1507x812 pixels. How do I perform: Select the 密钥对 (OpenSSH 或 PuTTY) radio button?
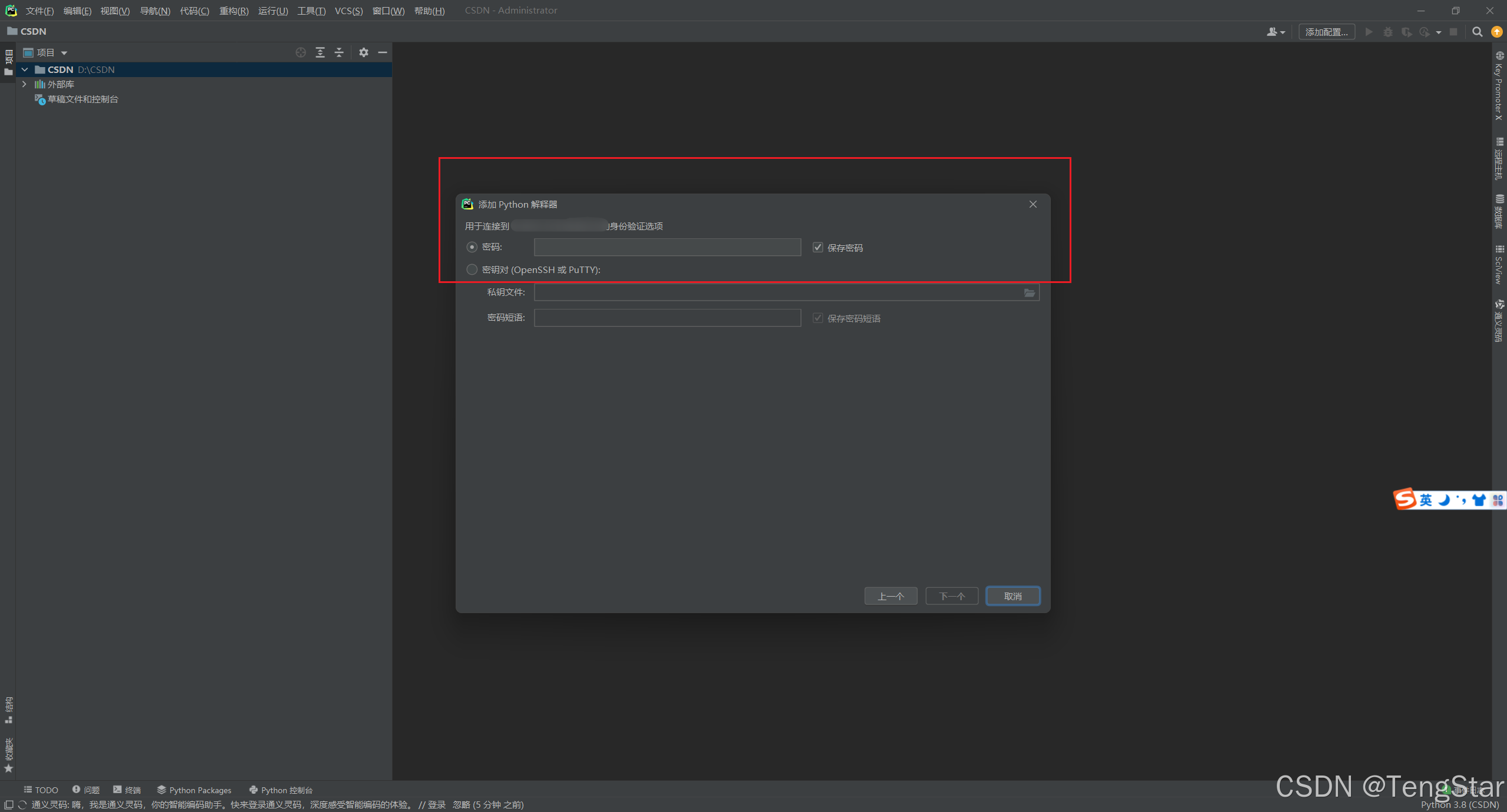(x=472, y=269)
